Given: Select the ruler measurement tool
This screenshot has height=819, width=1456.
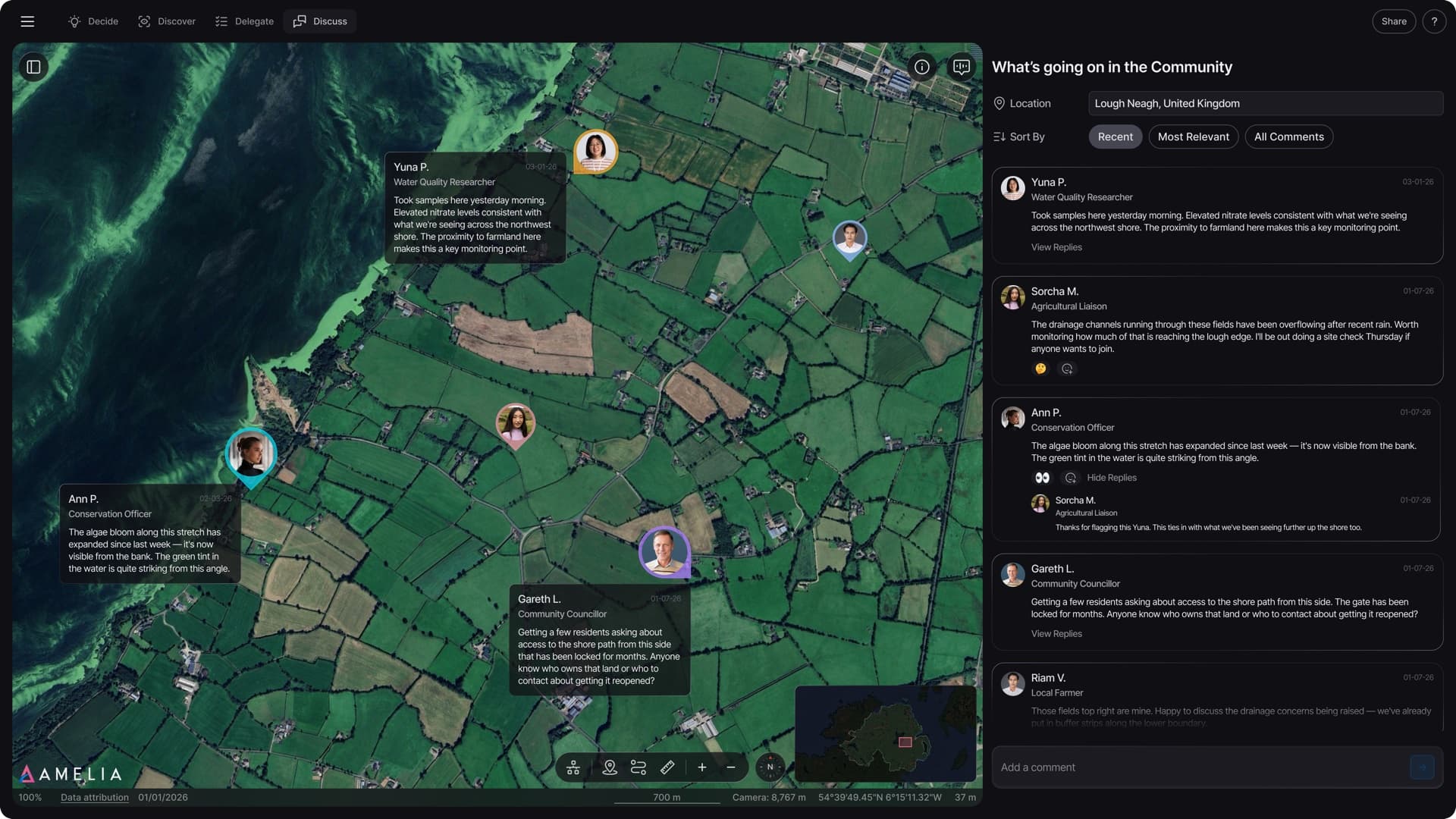Looking at the screenshot, I should coord(667,767).
